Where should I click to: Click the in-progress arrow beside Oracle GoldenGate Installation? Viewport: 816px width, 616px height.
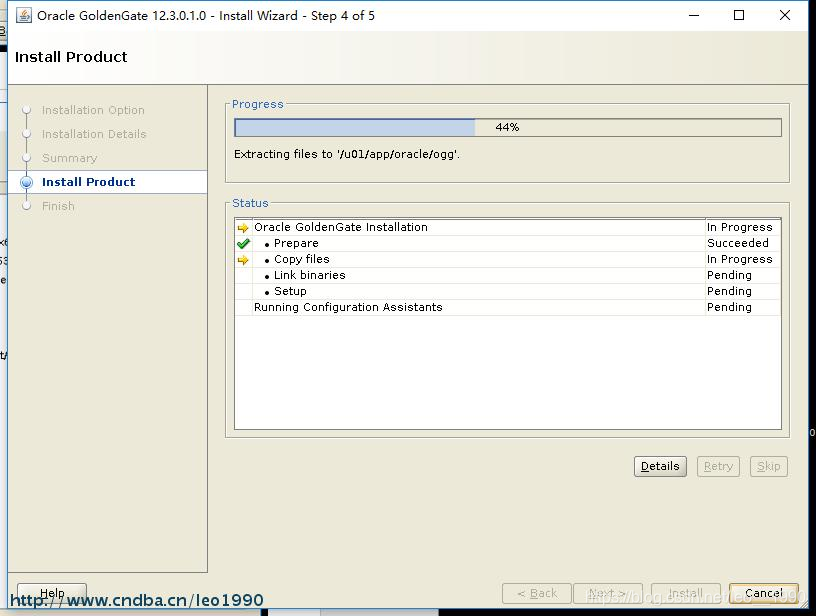click(x=243, y=228)
